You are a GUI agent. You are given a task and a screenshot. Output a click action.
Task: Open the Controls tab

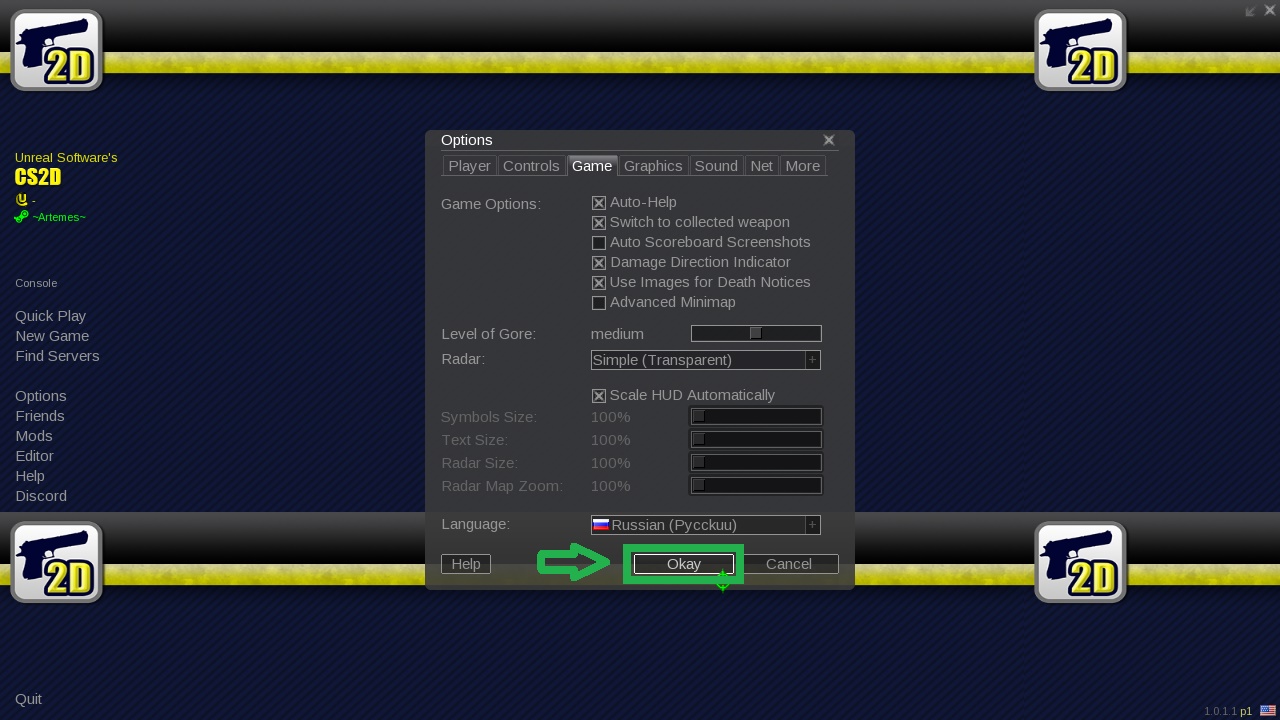point(531,166)
